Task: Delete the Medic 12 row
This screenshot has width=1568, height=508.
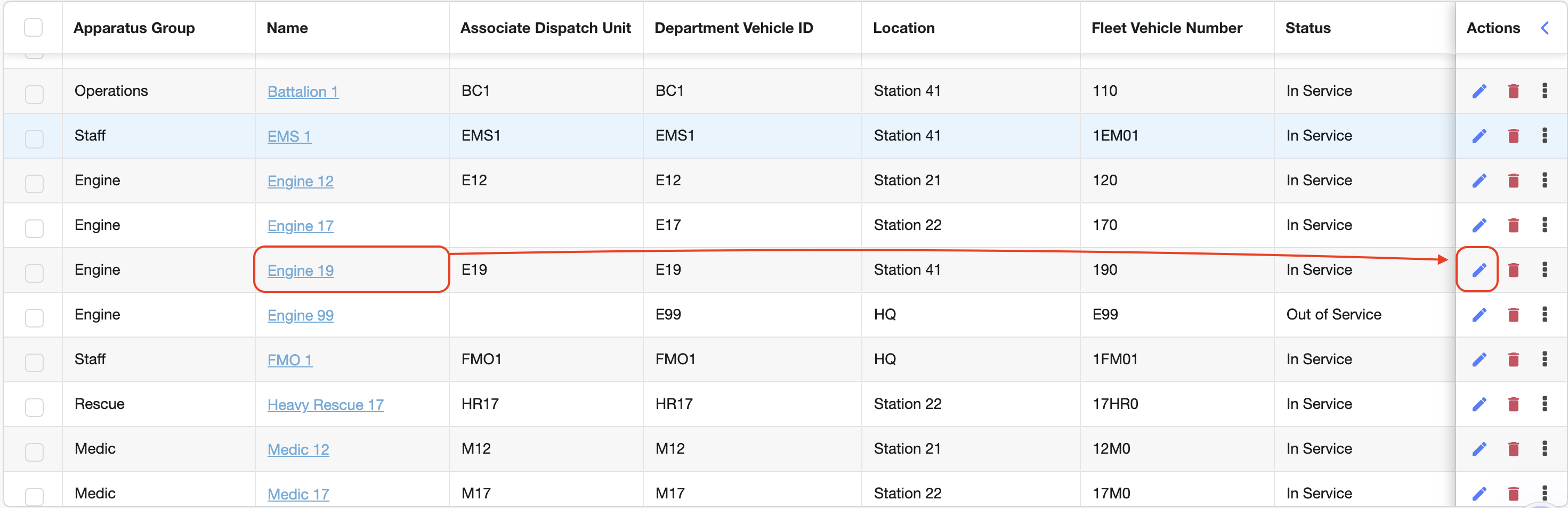Action: click(1513, 449)
